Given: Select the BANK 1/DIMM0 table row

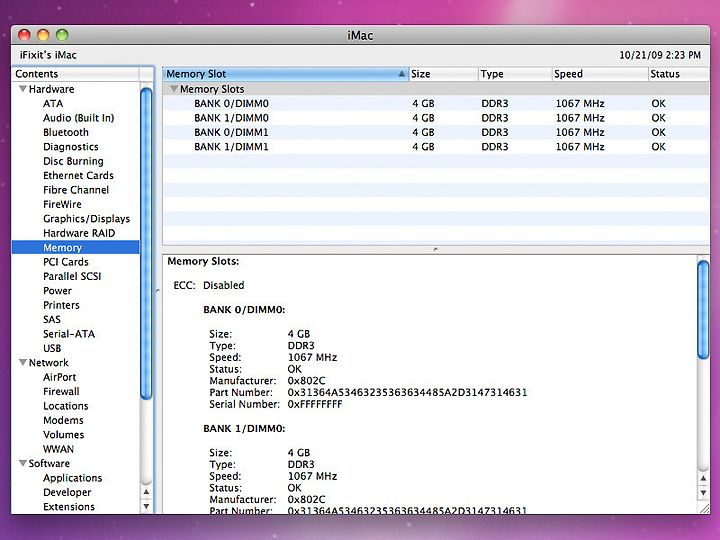Looking at the screenshot, I should [x=436, y=118].
